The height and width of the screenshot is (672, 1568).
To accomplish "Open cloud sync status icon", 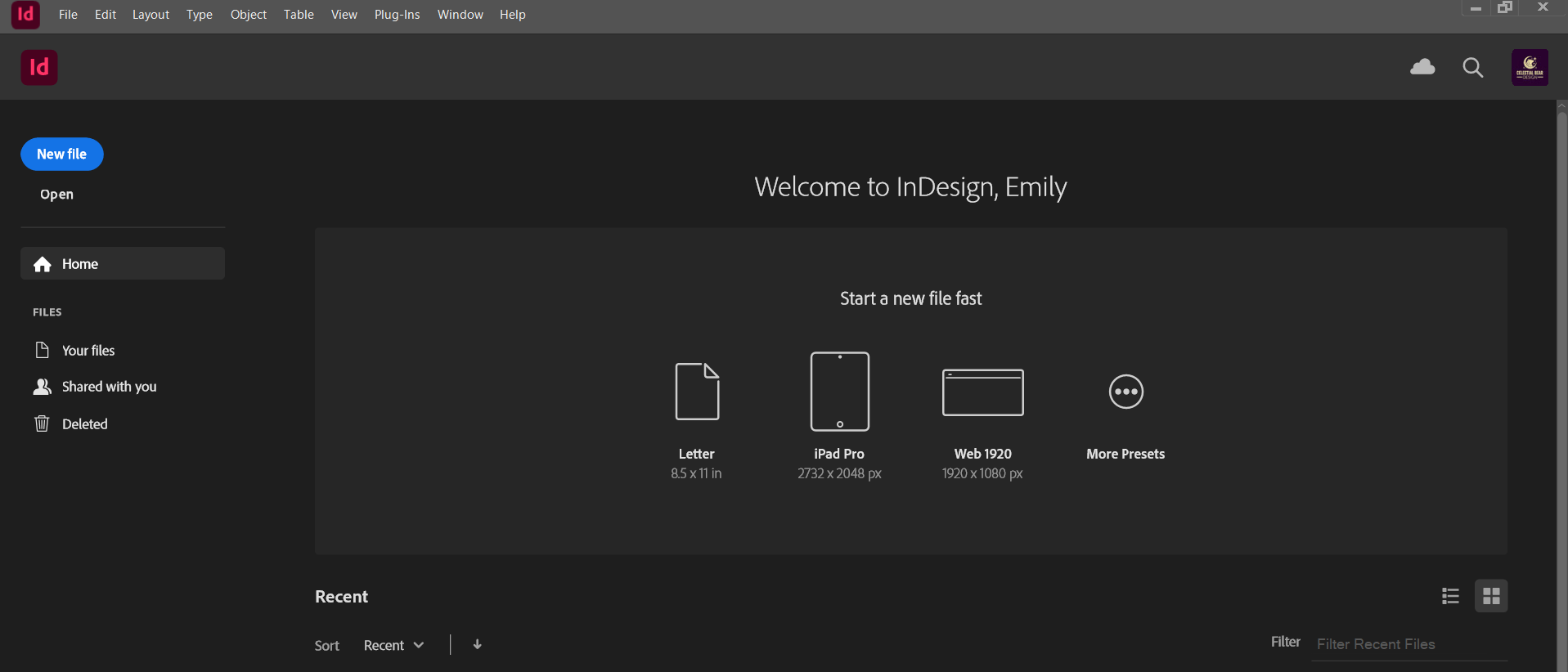I will coord(1422,67).
